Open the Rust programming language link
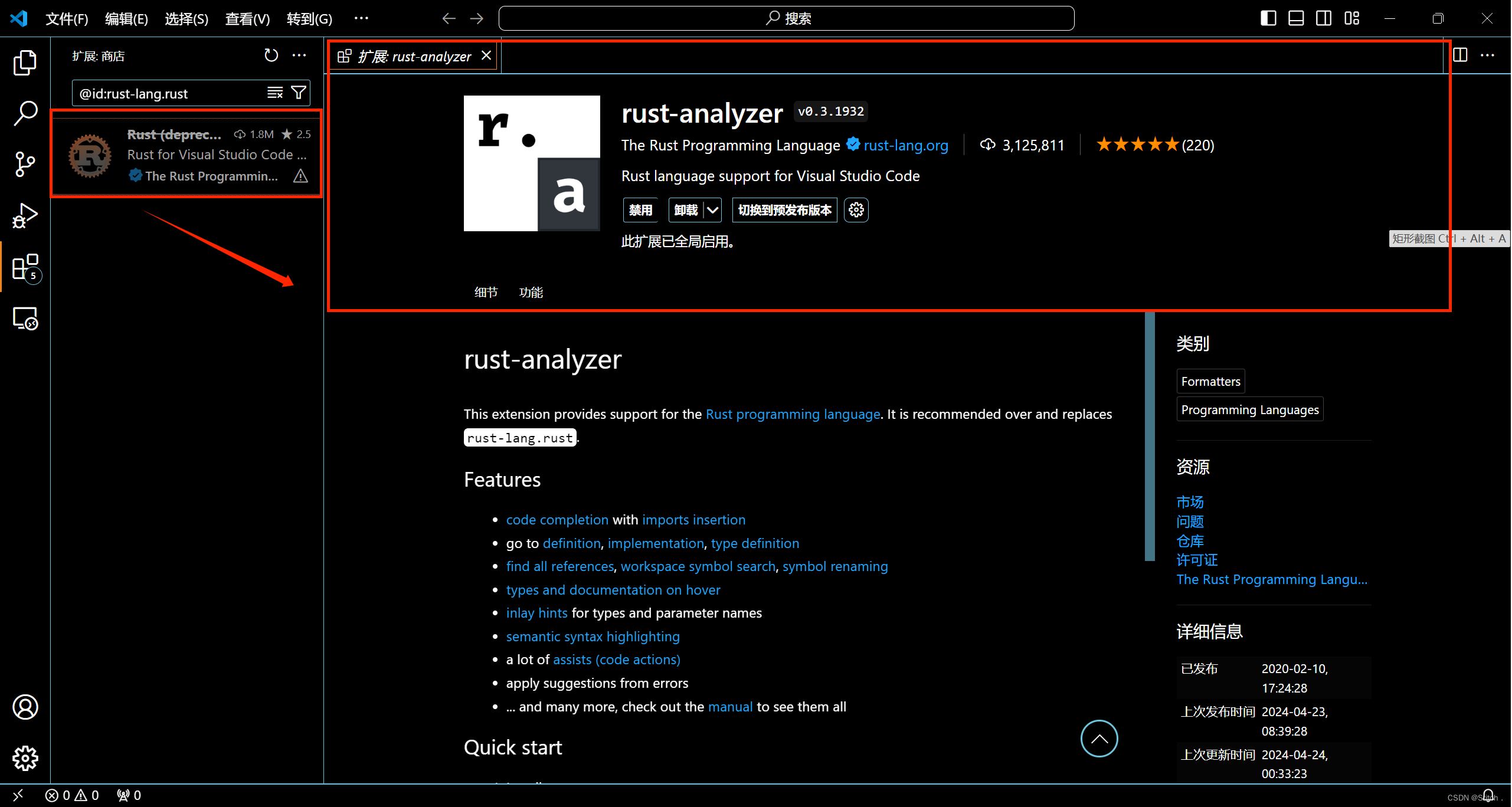 point(793,414)
